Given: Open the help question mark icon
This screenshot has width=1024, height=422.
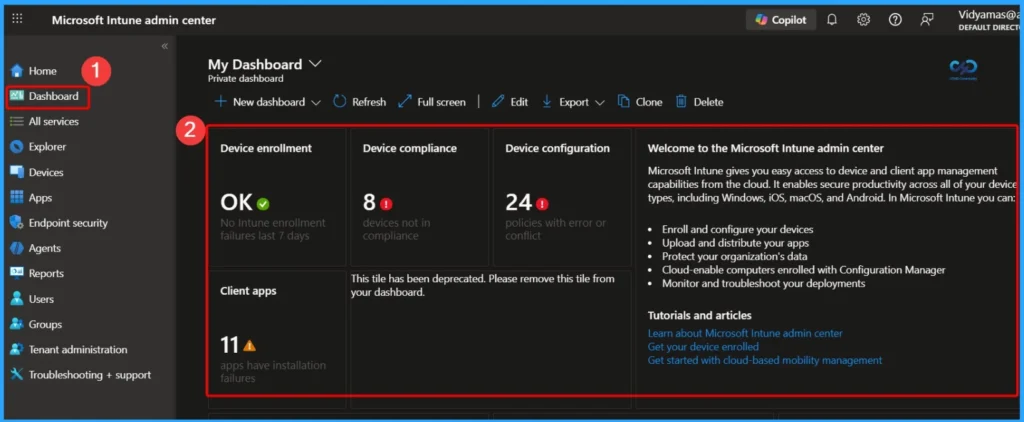Looking at the screenshot, I should pos(895,20).
